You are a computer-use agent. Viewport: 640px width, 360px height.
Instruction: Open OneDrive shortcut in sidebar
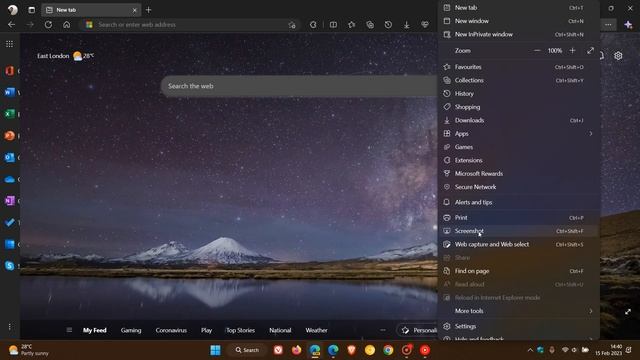click(x=9, y=179)
